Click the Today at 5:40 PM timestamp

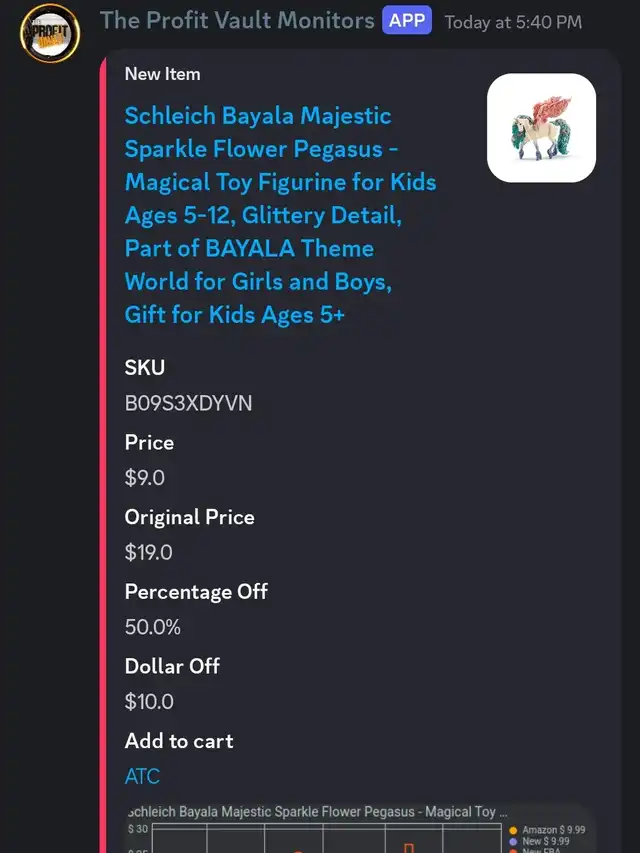[x=513, y=22]
